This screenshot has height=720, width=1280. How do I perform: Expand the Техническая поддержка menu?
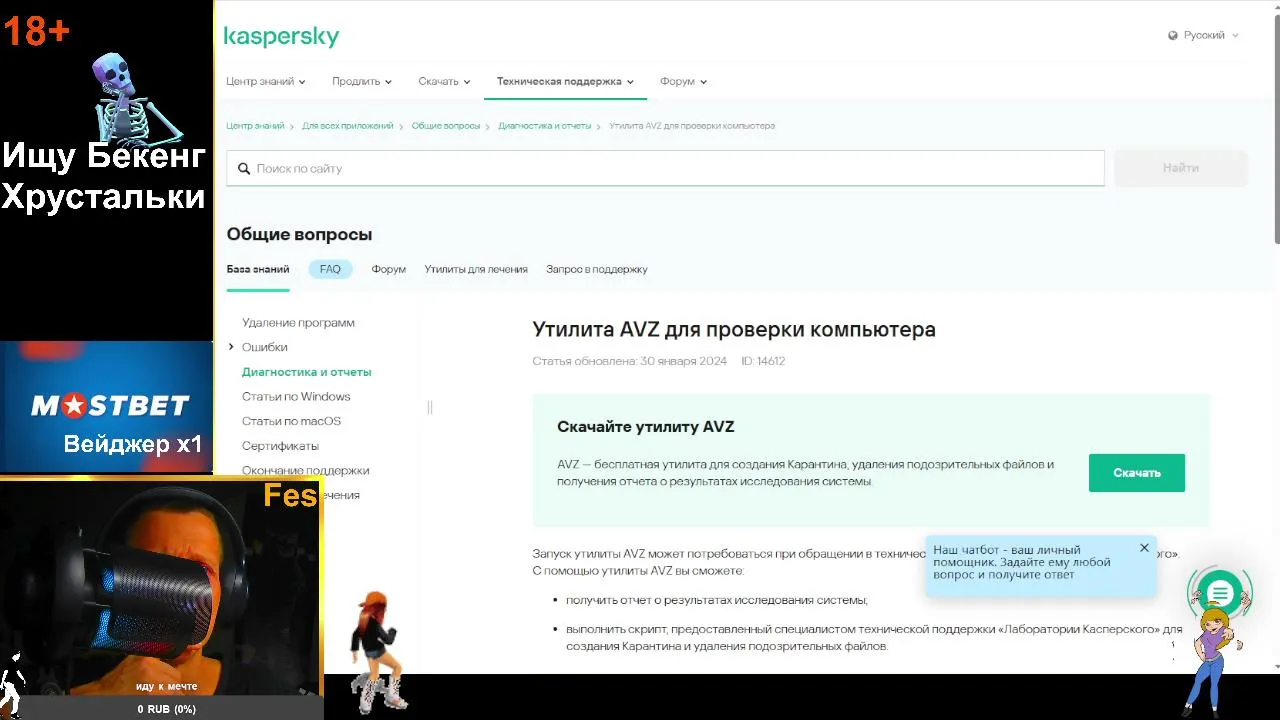pyautogui.click(x=565, y=81)
